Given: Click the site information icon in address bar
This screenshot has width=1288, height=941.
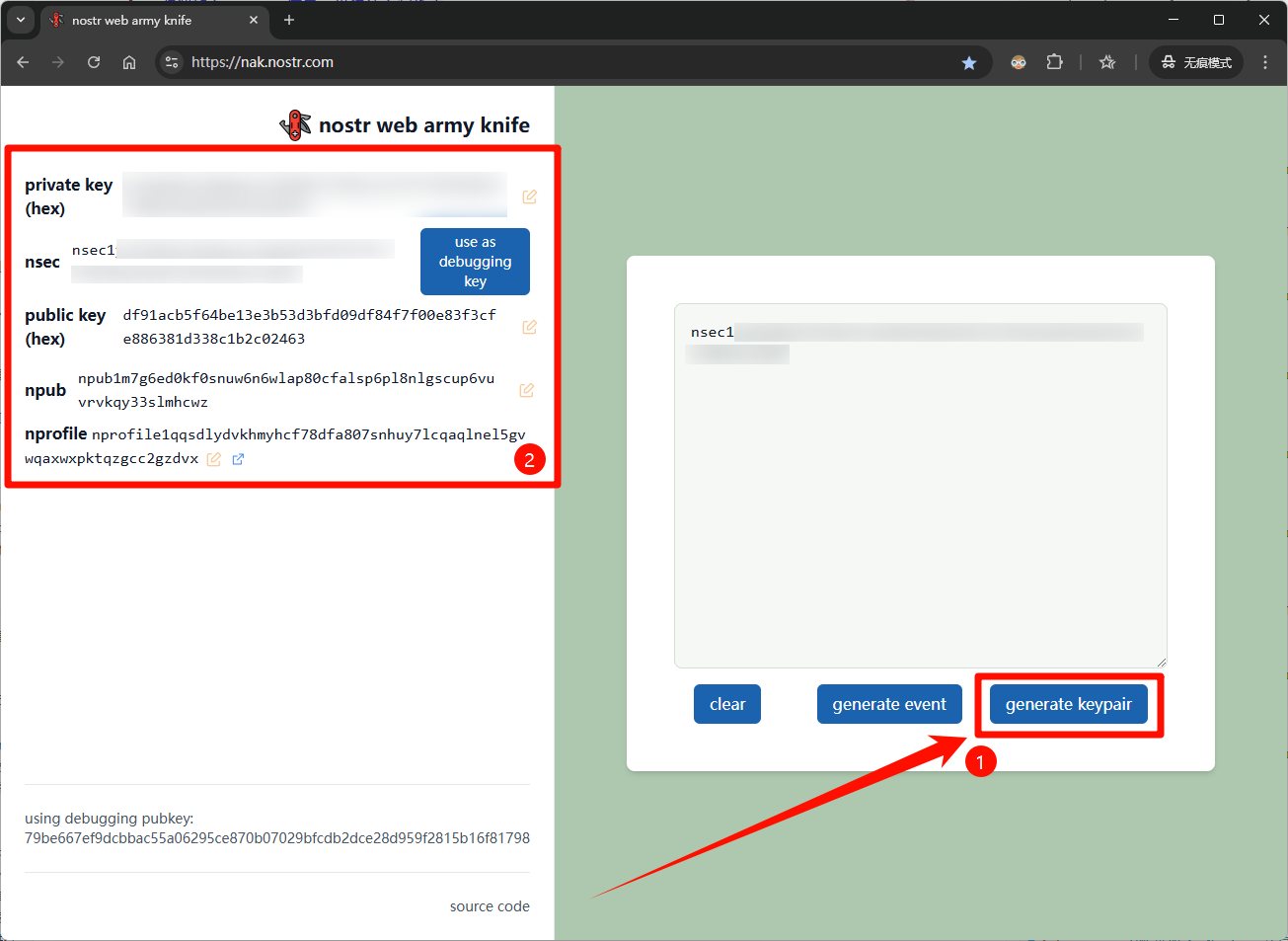Looking at the screenshot, I should coord(172,62).
